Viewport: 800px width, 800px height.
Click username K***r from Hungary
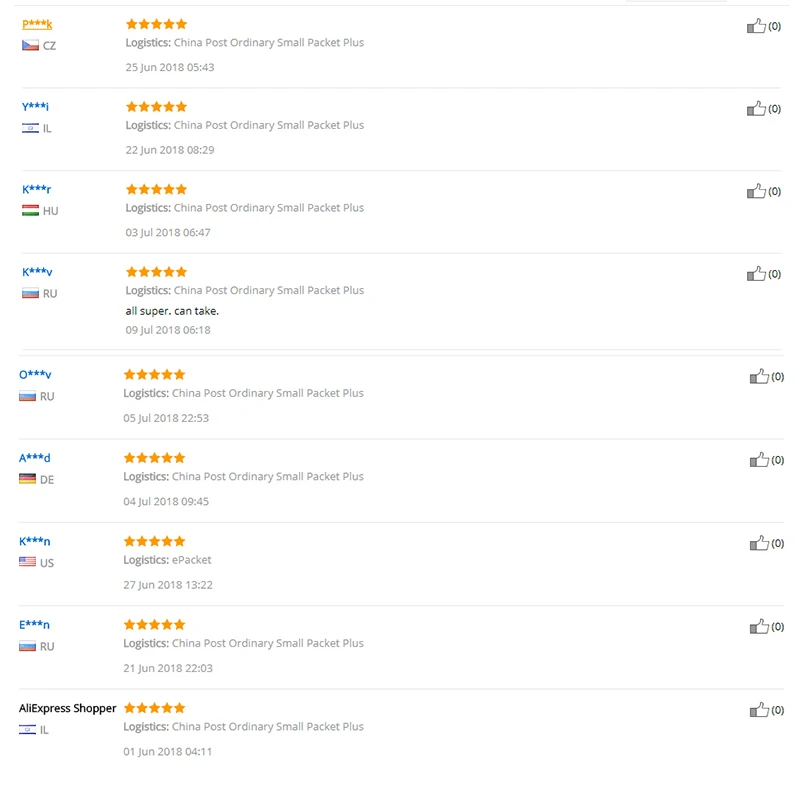[36, 189]
